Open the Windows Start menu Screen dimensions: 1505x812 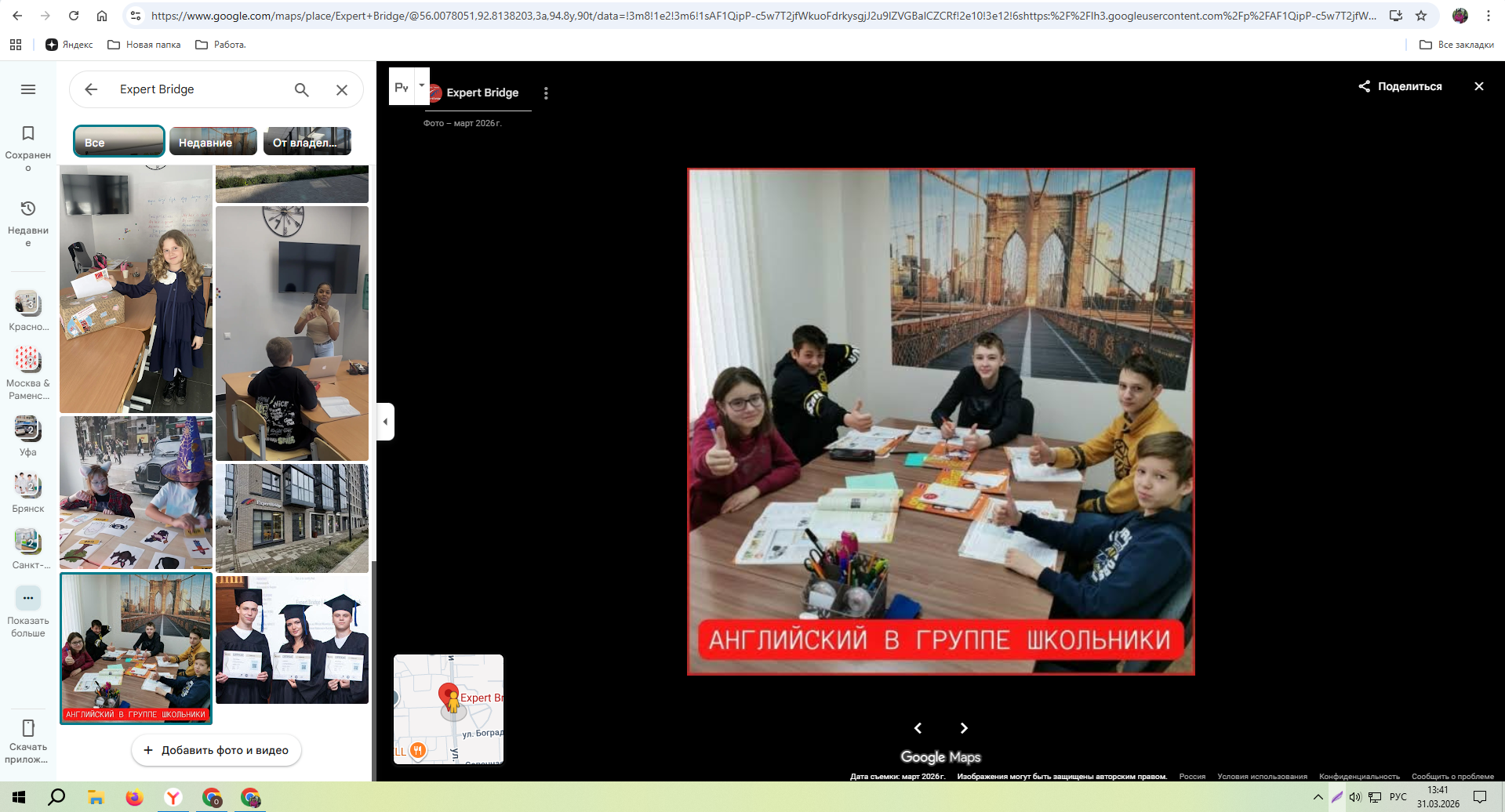[19, 797]
